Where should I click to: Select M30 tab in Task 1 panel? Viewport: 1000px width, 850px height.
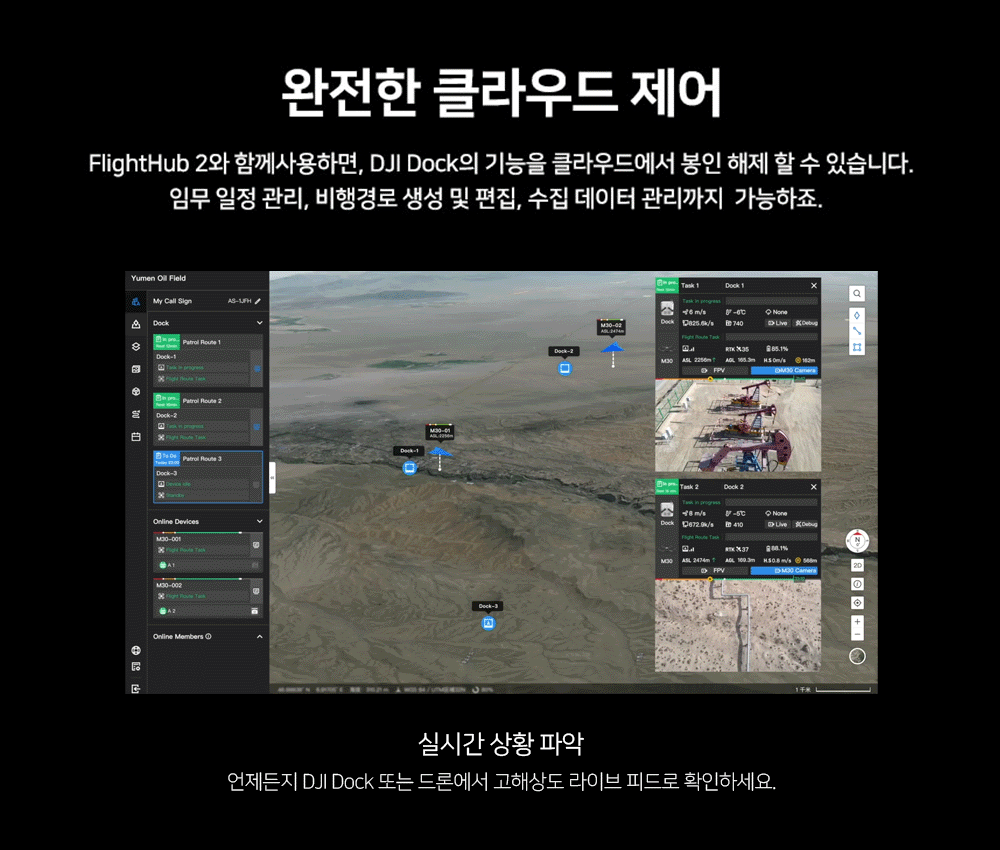667,355
